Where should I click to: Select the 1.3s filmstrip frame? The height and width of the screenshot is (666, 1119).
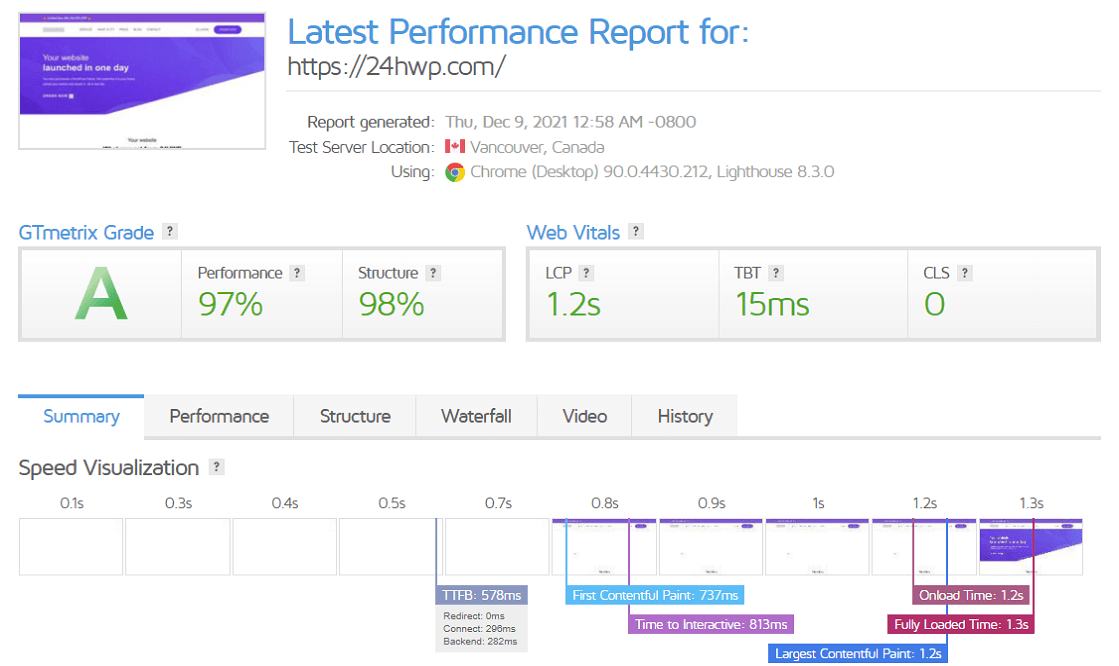click(x=1031, y=546)
